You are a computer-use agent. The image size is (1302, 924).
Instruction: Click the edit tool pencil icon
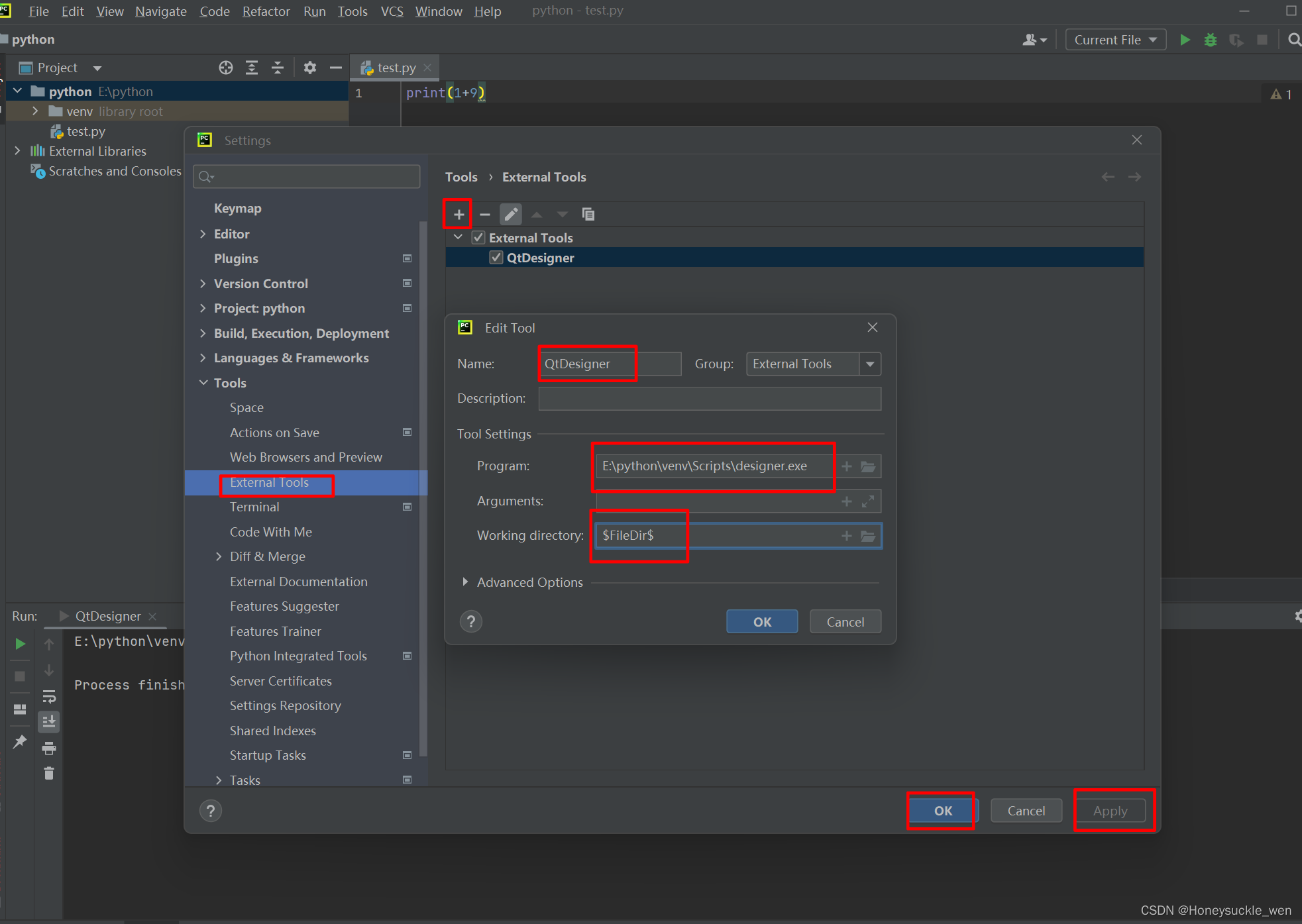point(511,214)
